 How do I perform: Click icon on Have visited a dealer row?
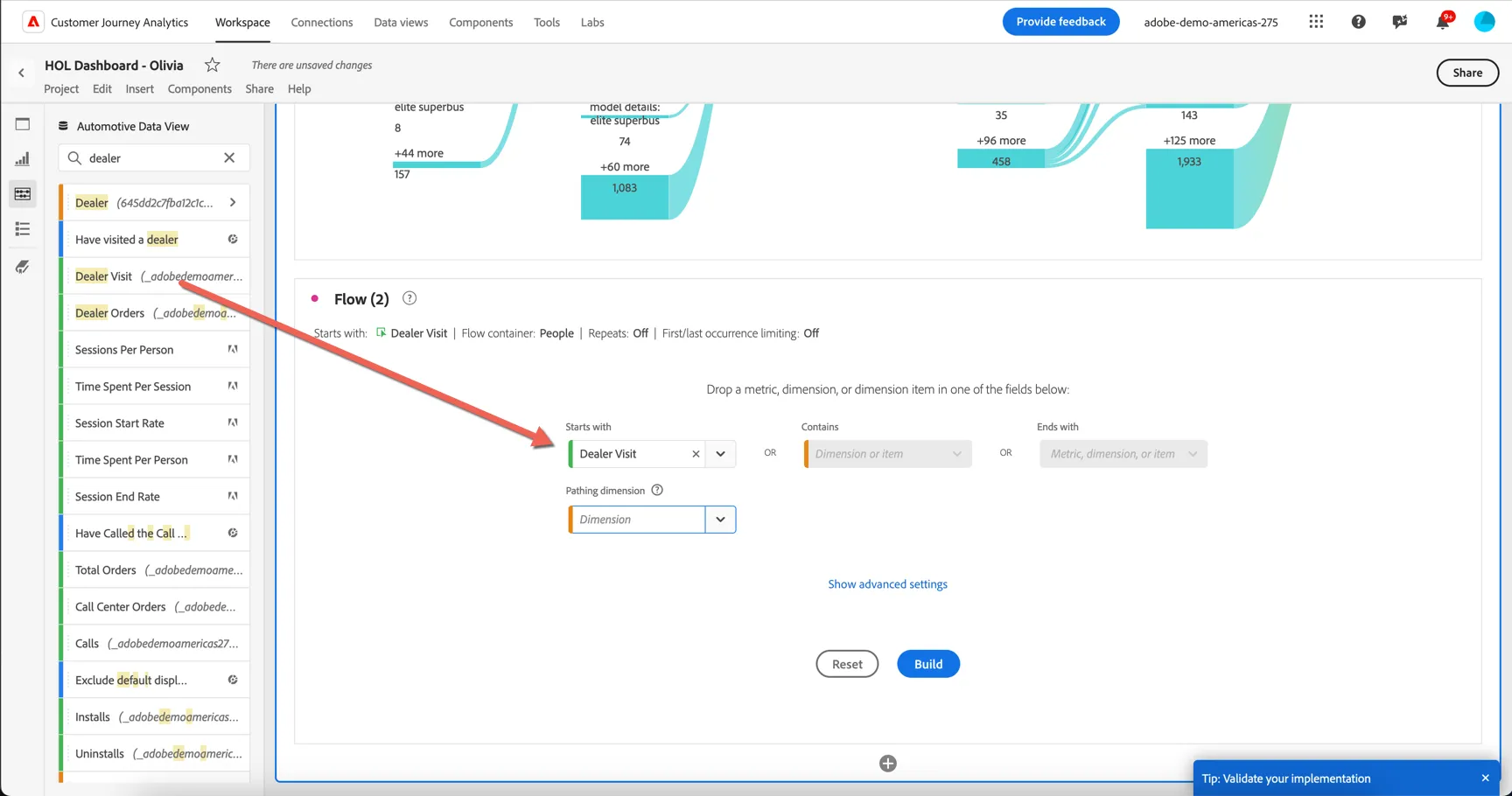233,239
